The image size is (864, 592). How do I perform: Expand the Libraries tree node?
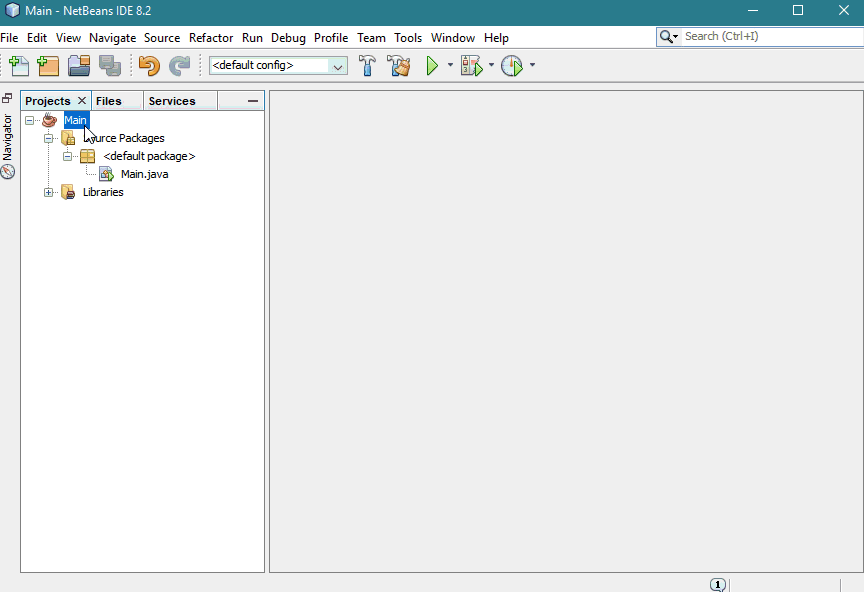point(49,192)
